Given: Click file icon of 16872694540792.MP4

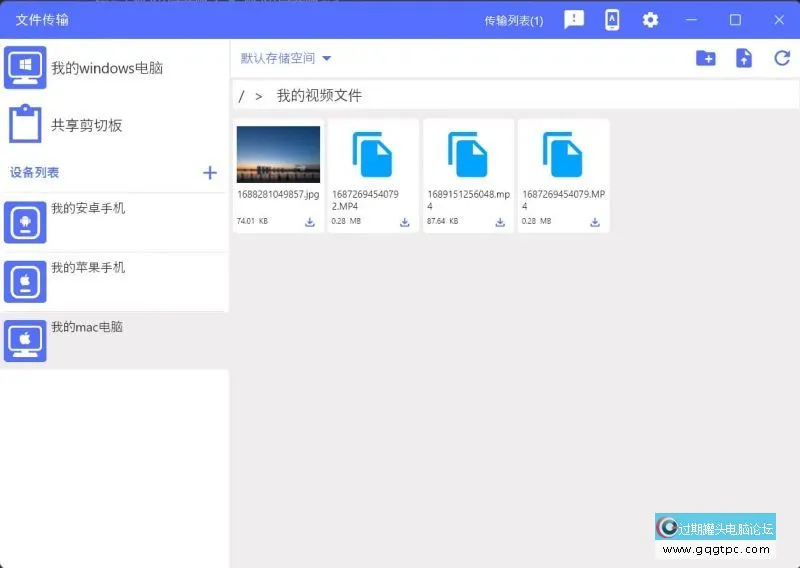Looking at the screenshot, I should pos(372,154).
